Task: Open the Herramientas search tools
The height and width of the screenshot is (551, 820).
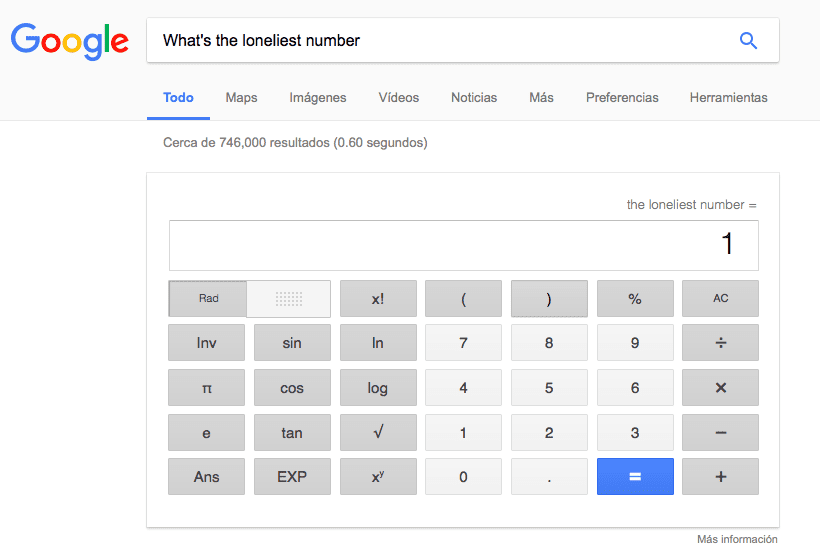Action: point(728,98)
